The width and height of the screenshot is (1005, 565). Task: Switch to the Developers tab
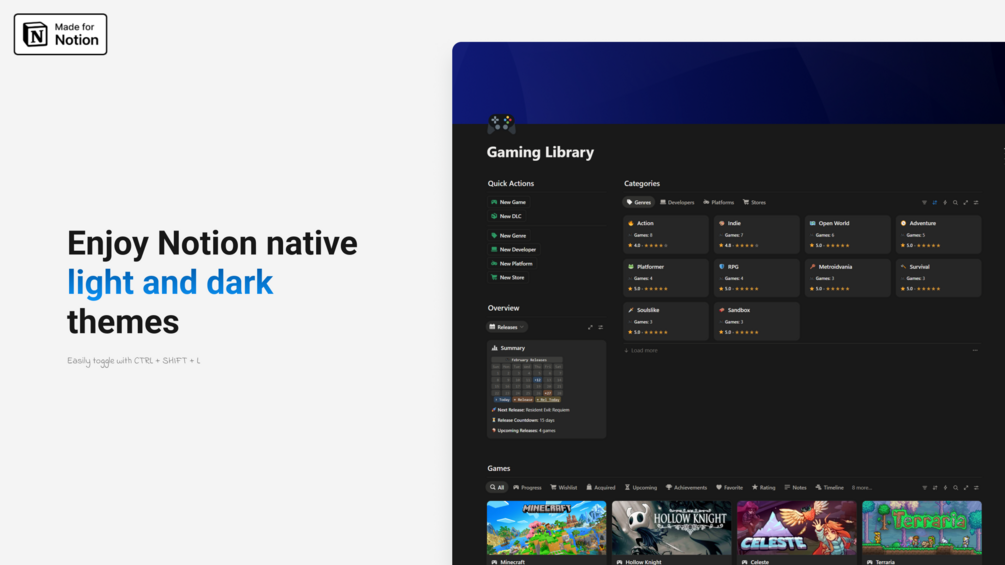677,202
